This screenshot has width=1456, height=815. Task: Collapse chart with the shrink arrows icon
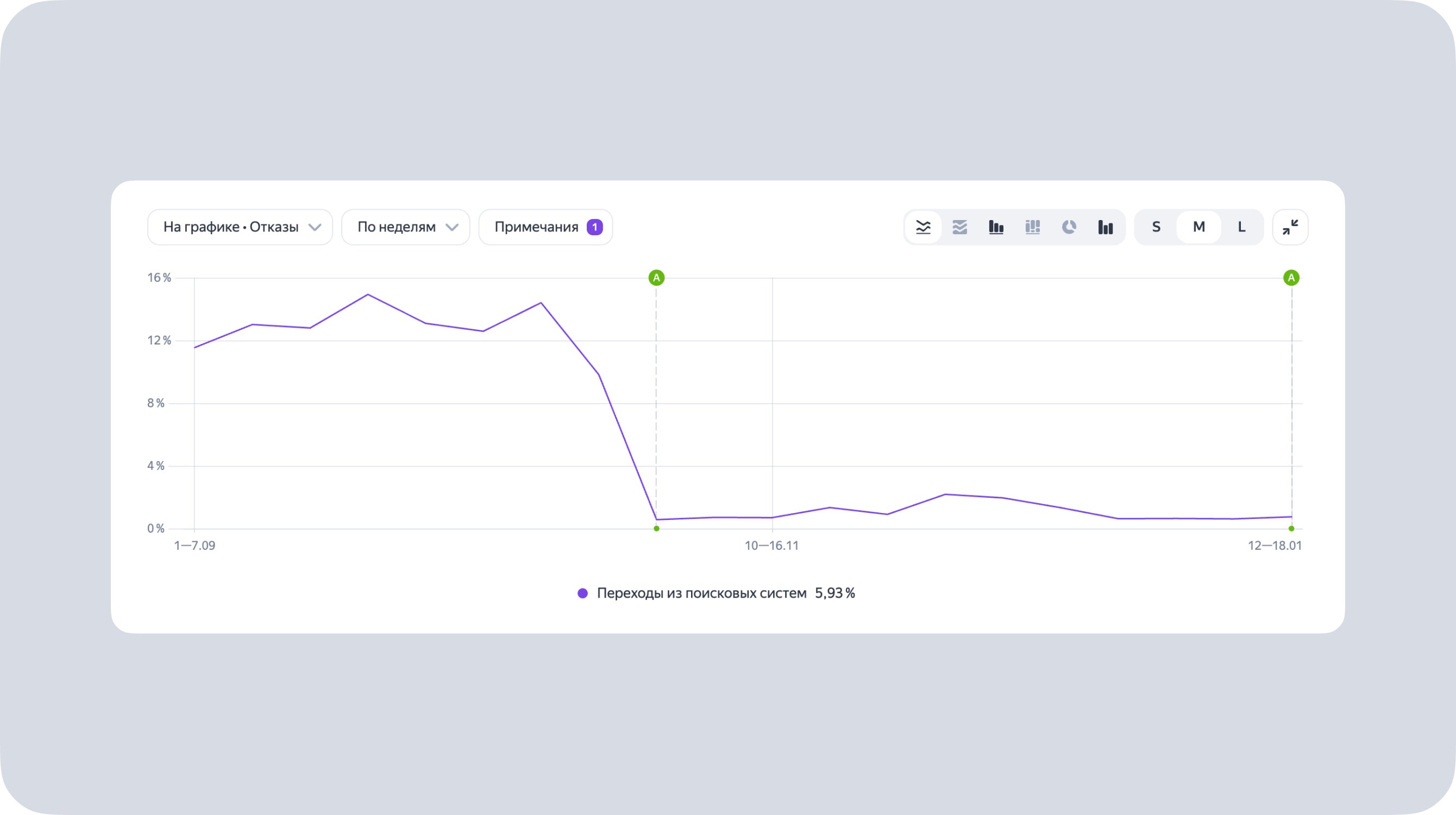[1290, 227]
